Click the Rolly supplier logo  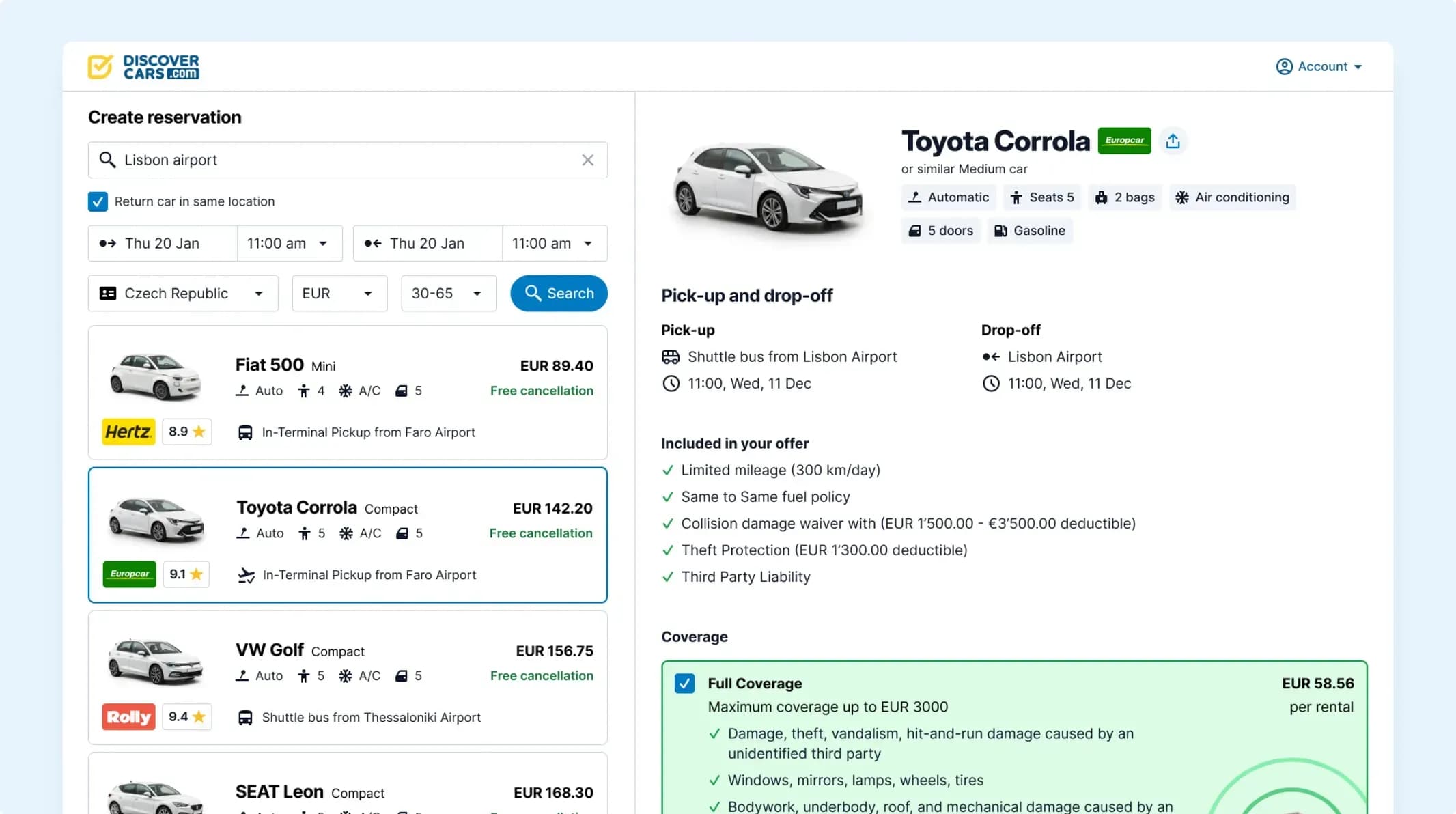pyautogui.click(x=128, y=717)
